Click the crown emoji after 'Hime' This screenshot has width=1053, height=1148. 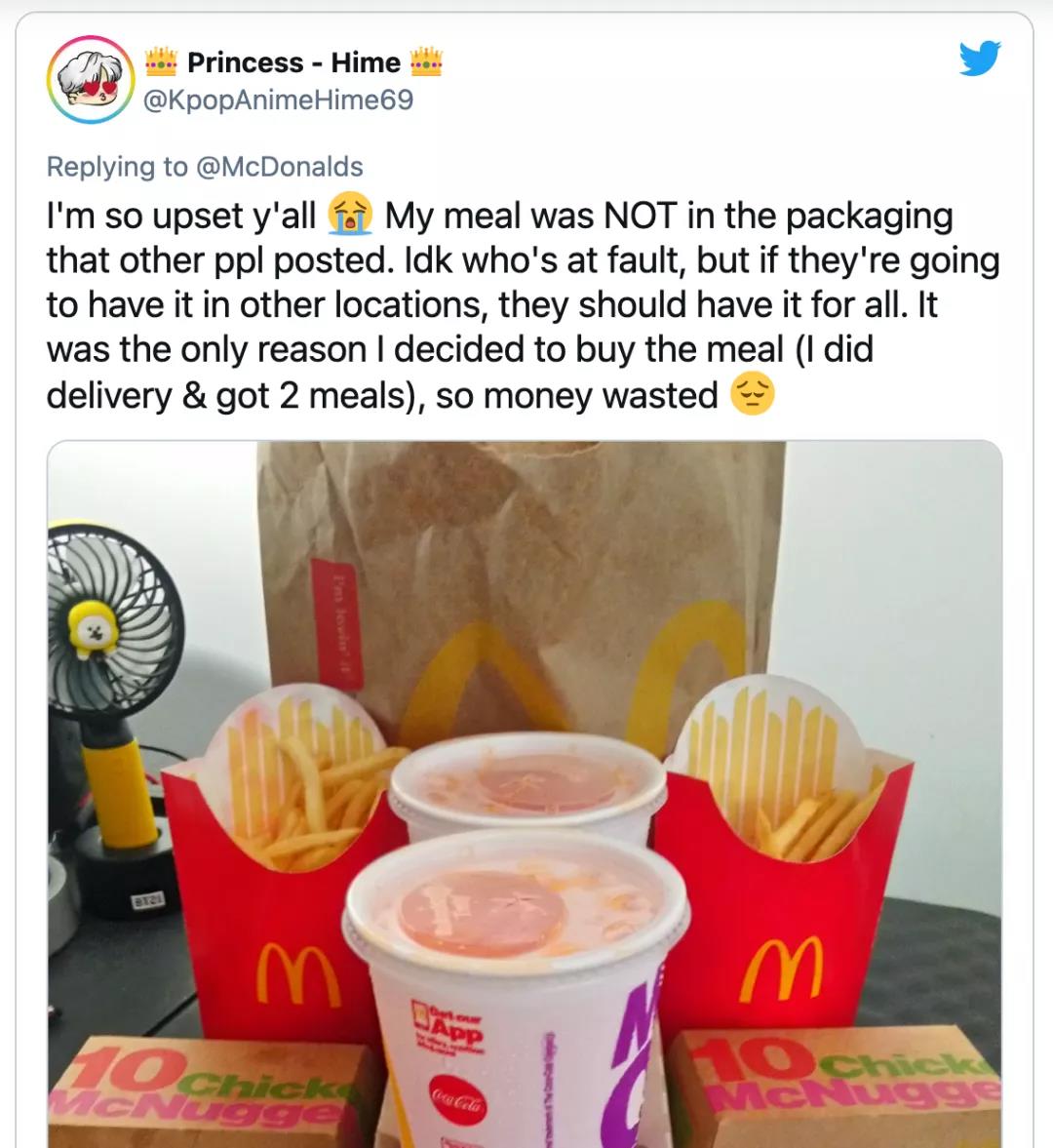pos(425,62)
